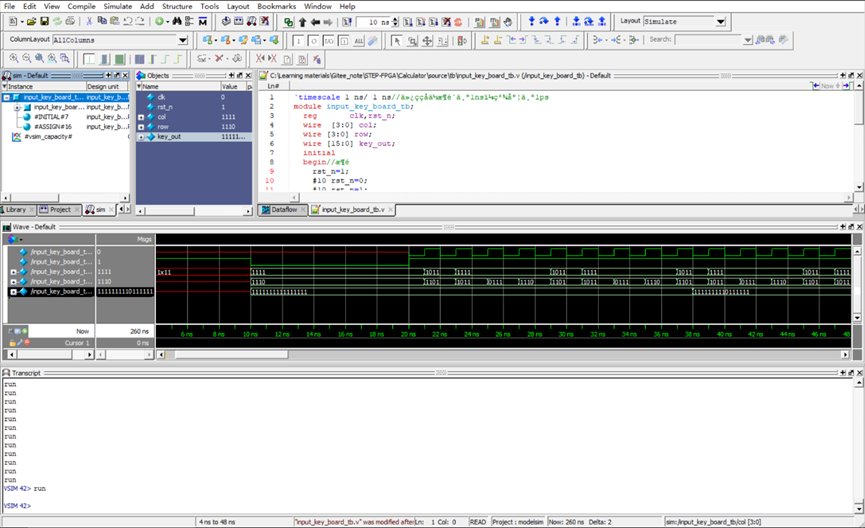Click the Step Over curved arrow icon

click(544, 22)
